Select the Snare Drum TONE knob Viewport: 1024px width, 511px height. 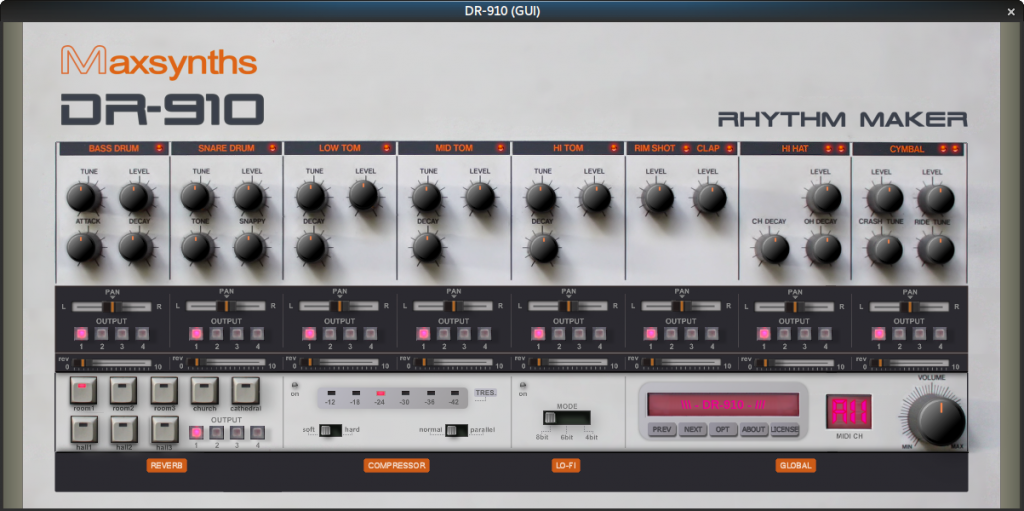tap(195, 247)
